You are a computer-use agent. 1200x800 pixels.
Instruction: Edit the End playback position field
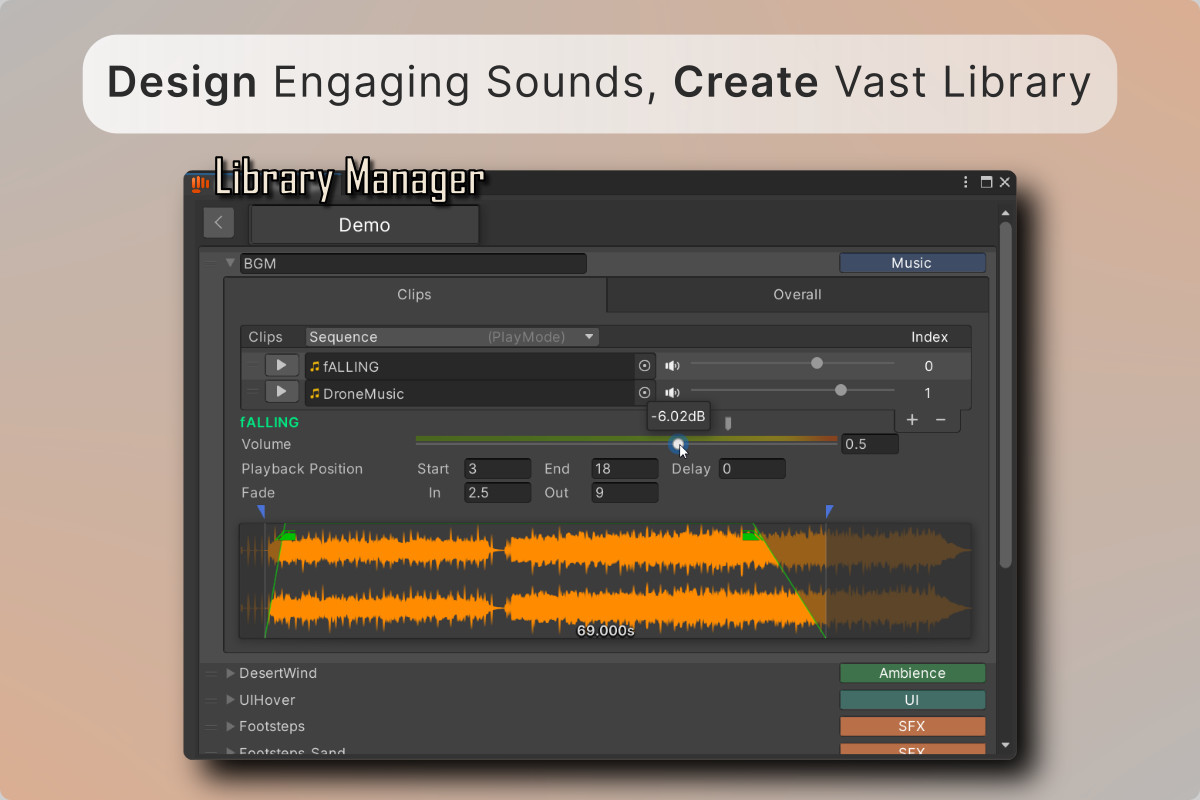tap(624, 469)
